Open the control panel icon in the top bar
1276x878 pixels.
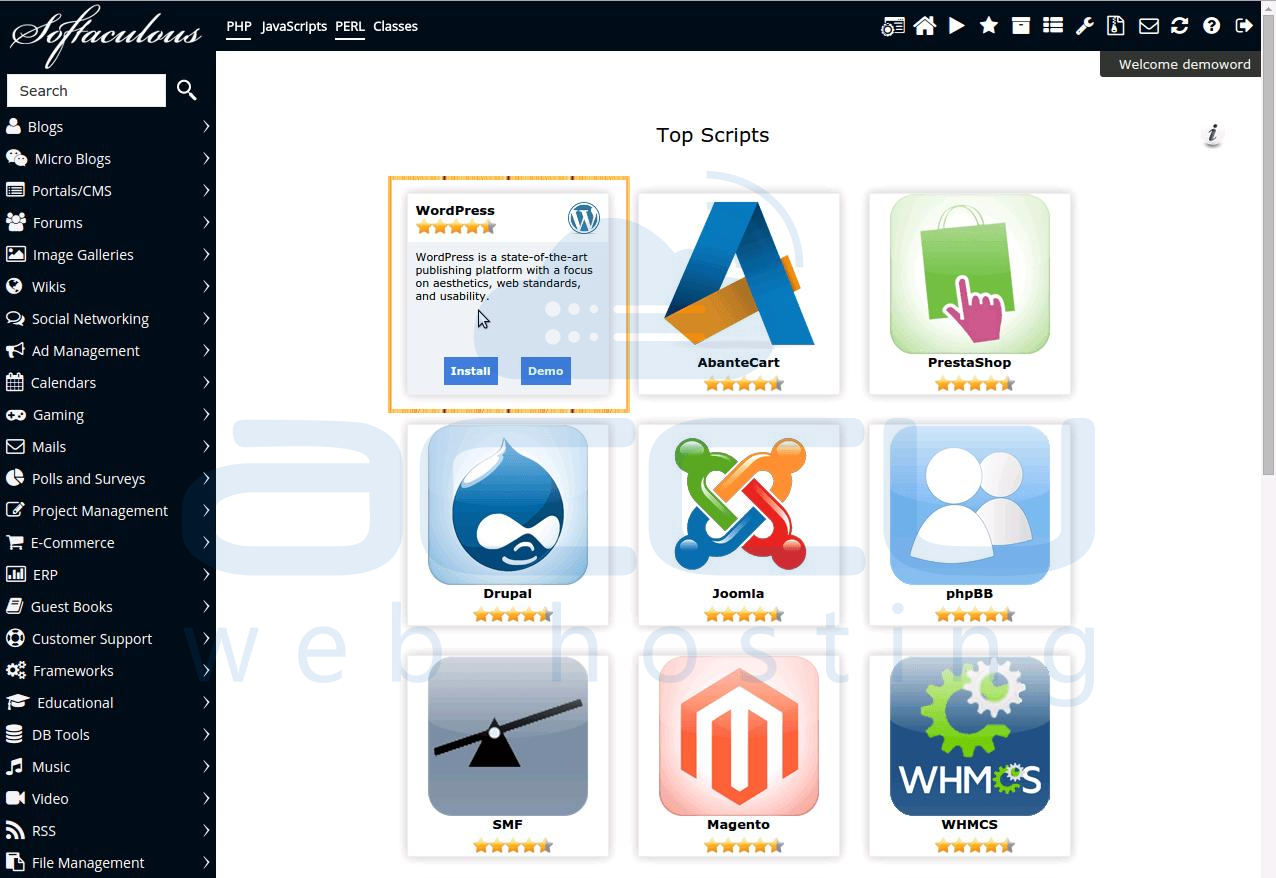(x=892, y=27)
